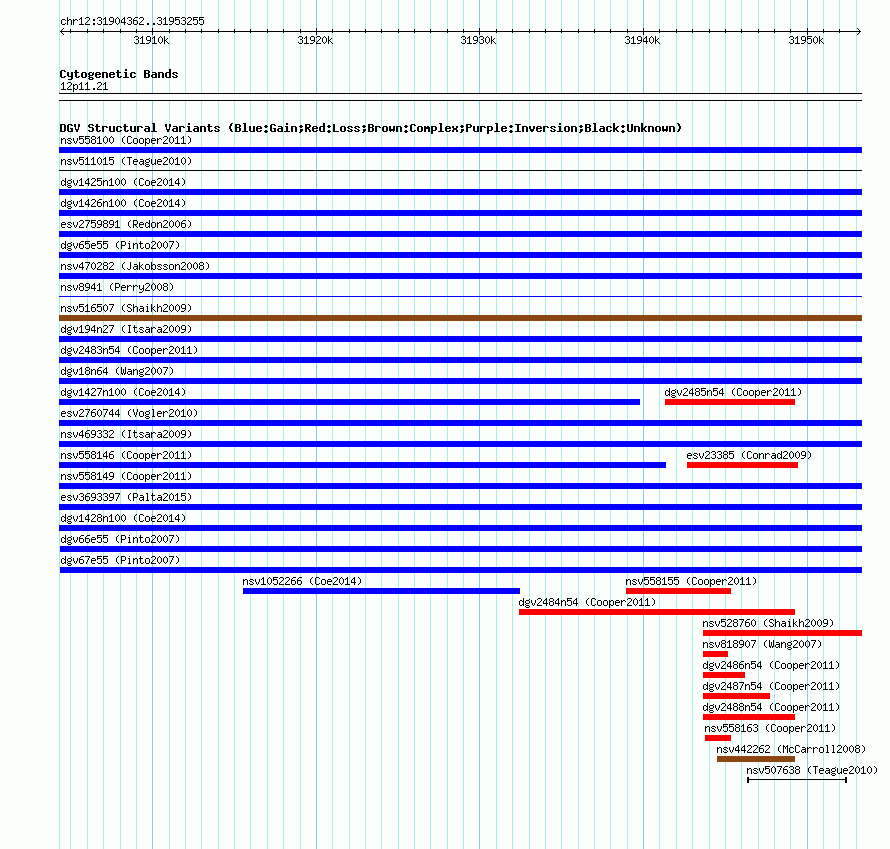Select nsv818907 (Wang2007) label
The image size is (890, 849).
pyautogui.click(x=762, y=644)
